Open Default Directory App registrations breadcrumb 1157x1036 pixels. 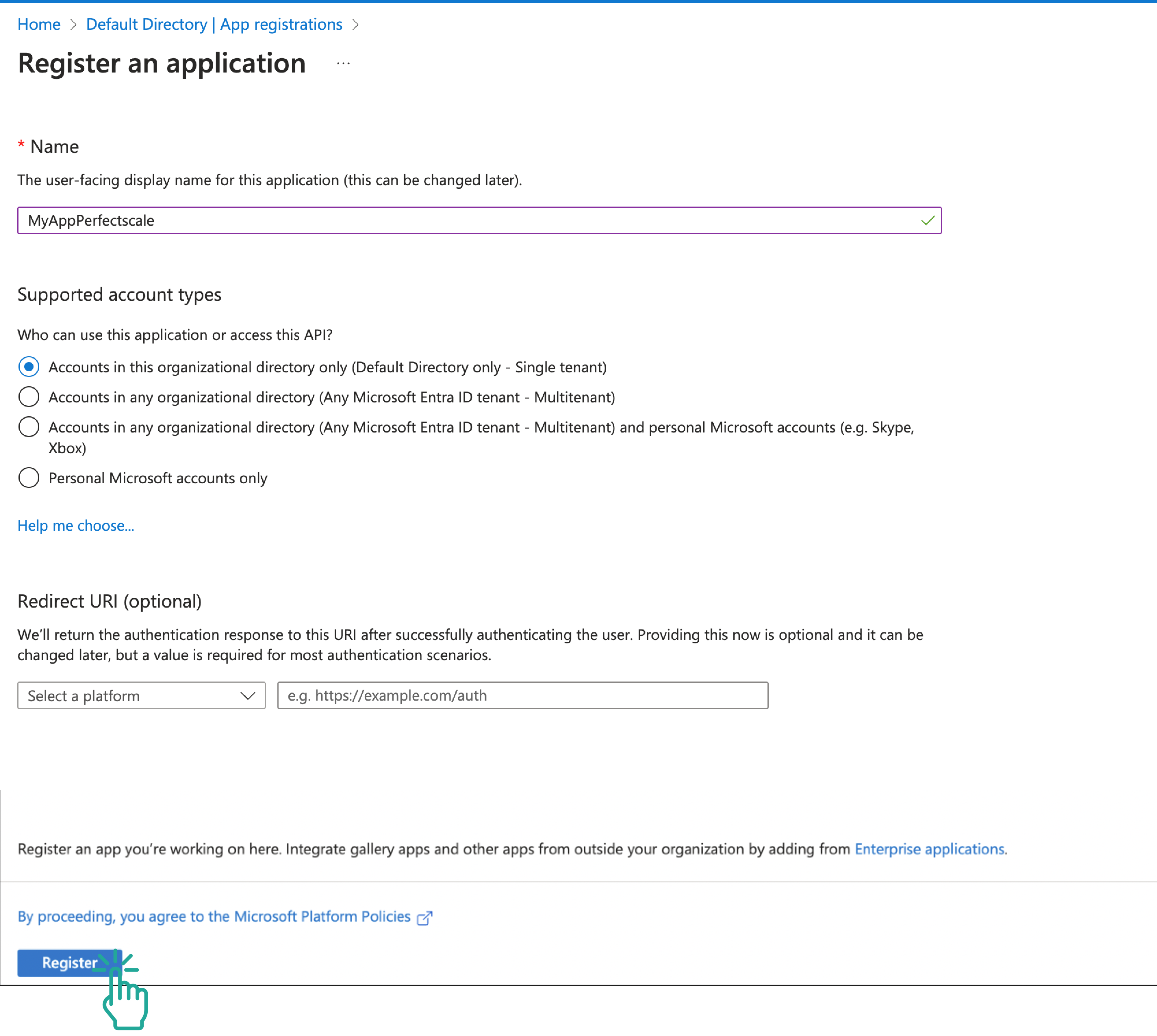point(214,25)
